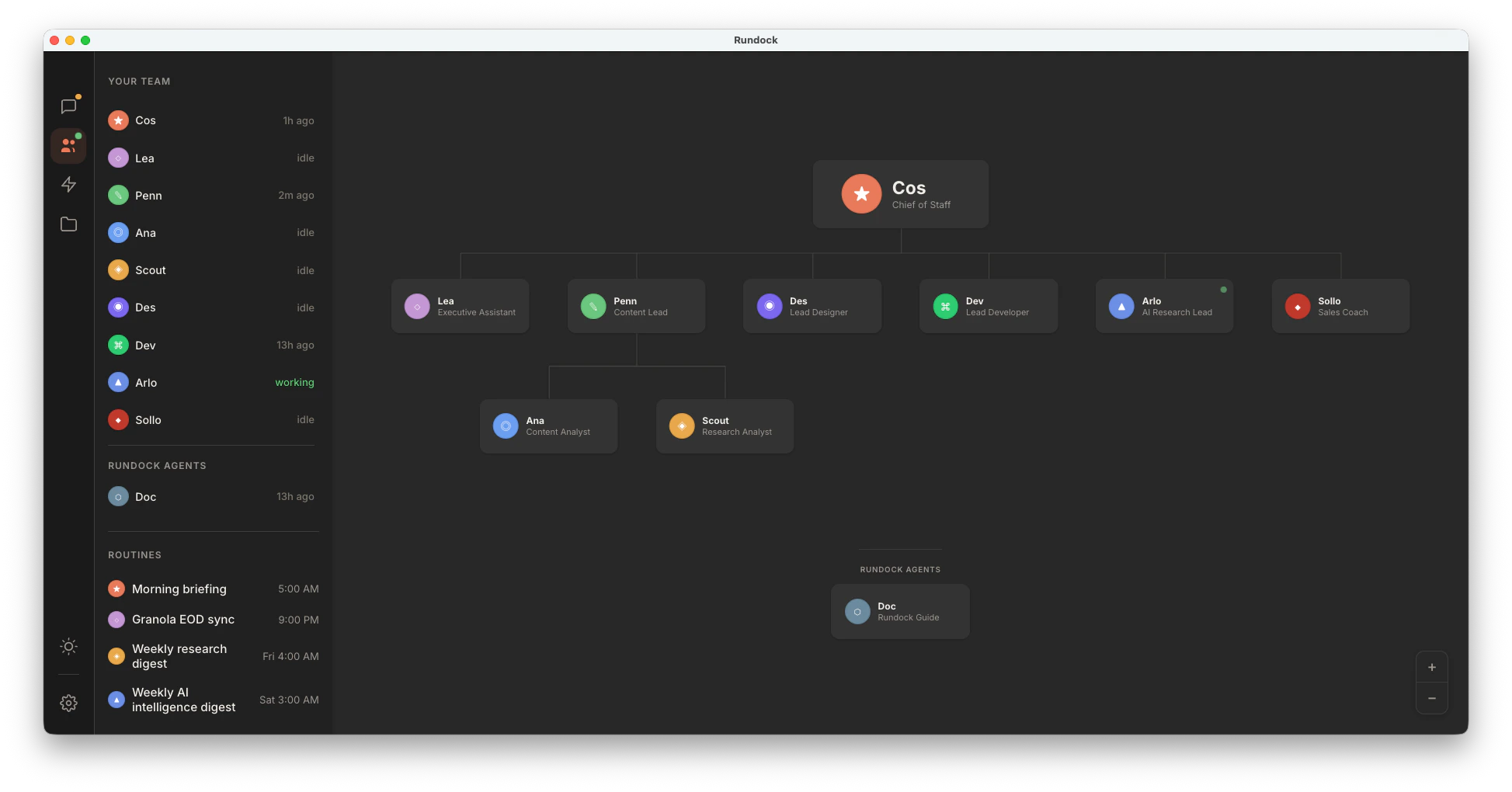
Task: Select 'AI Research Lead' role text
Action: (1177, 312)
